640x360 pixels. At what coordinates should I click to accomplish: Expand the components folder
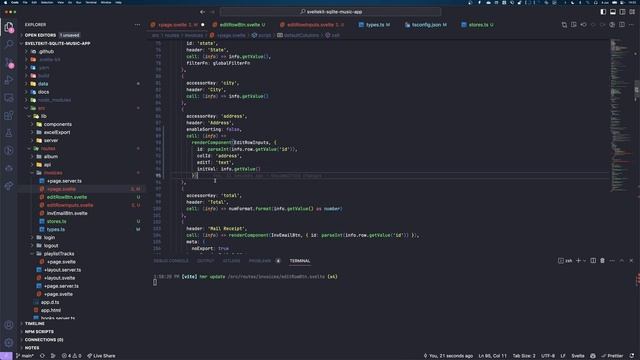click(x=58, y=124)
